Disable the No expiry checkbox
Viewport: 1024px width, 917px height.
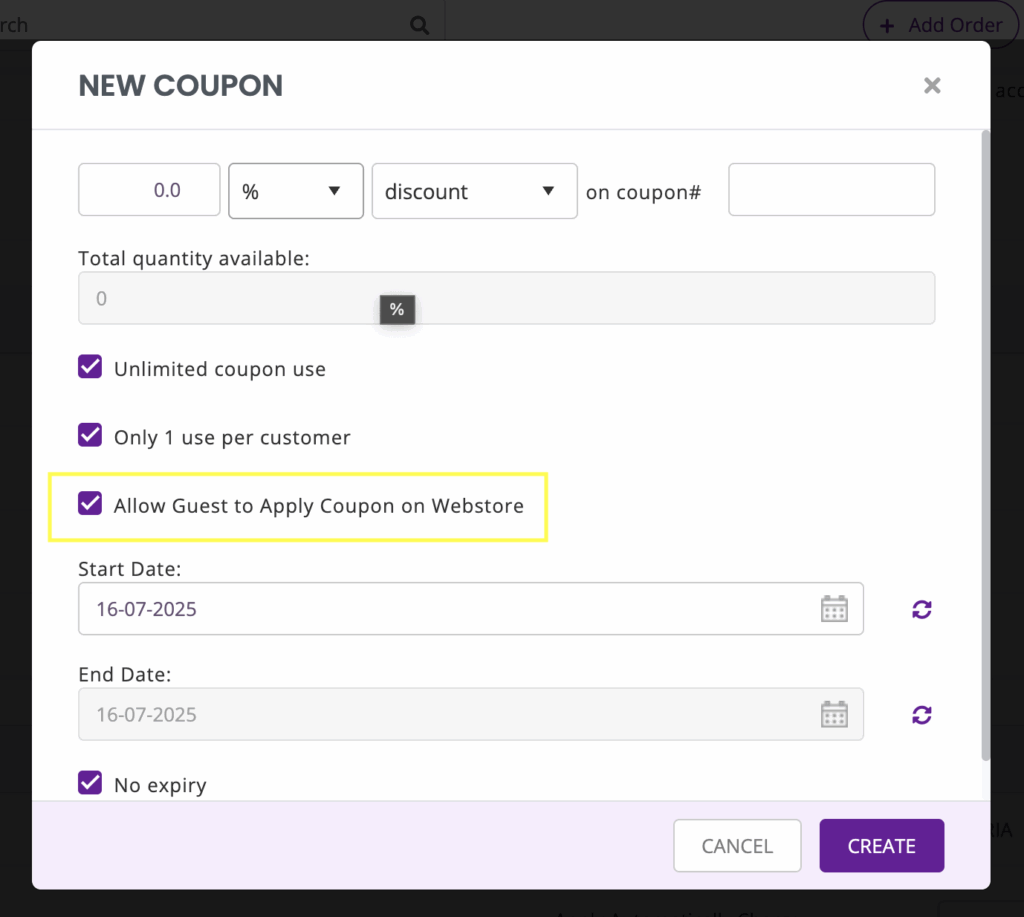coord(90,782)
